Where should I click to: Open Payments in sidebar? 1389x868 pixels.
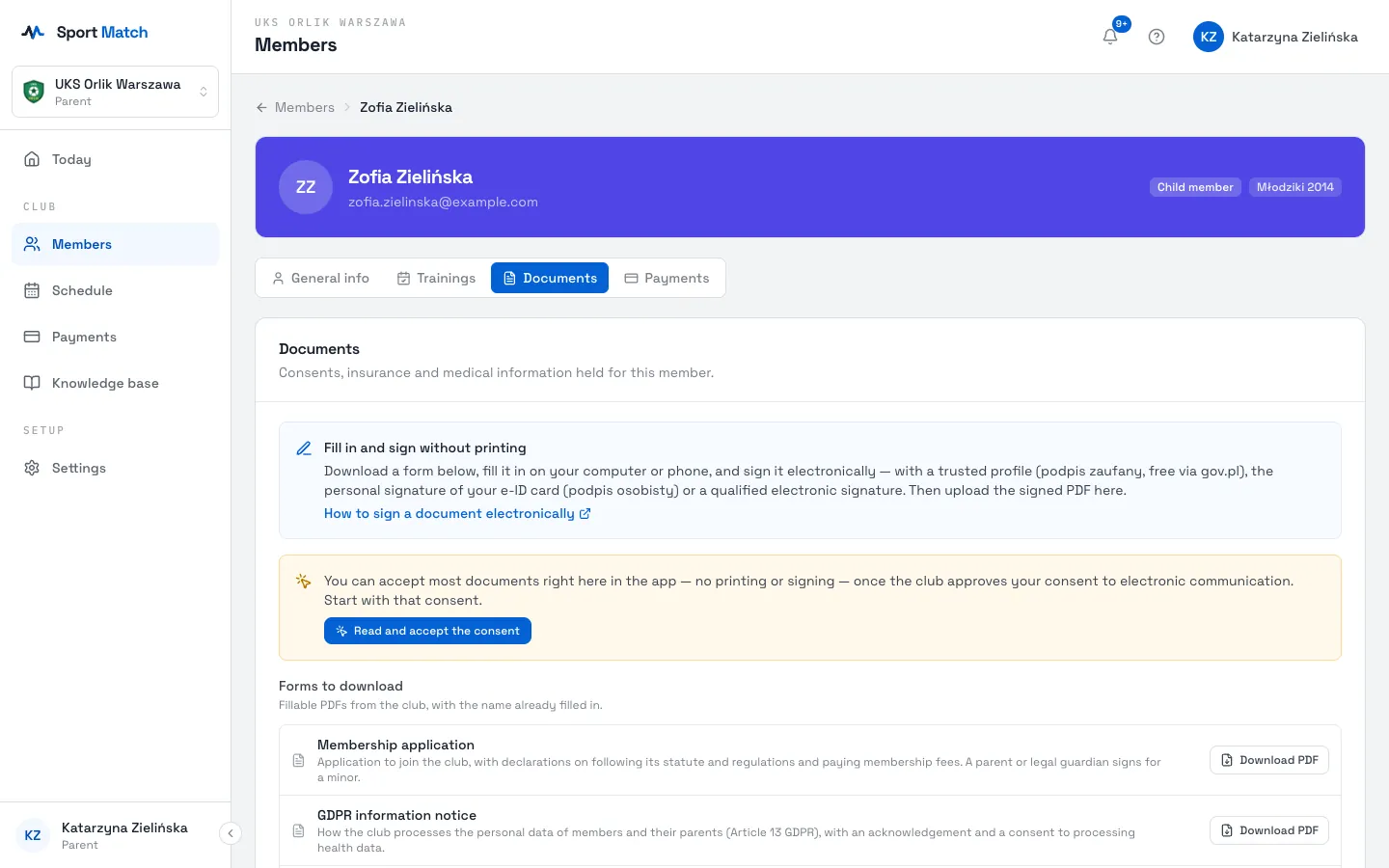(115, 337)
